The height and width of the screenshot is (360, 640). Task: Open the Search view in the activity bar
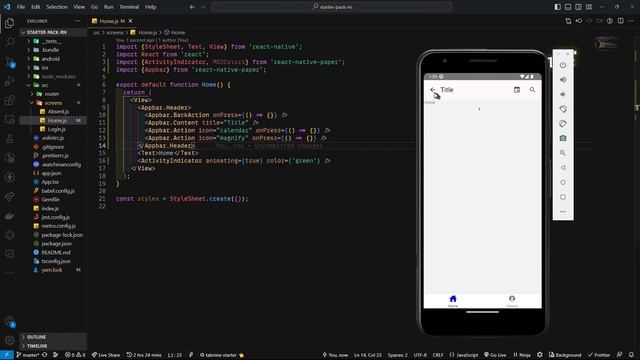[9, 42]
